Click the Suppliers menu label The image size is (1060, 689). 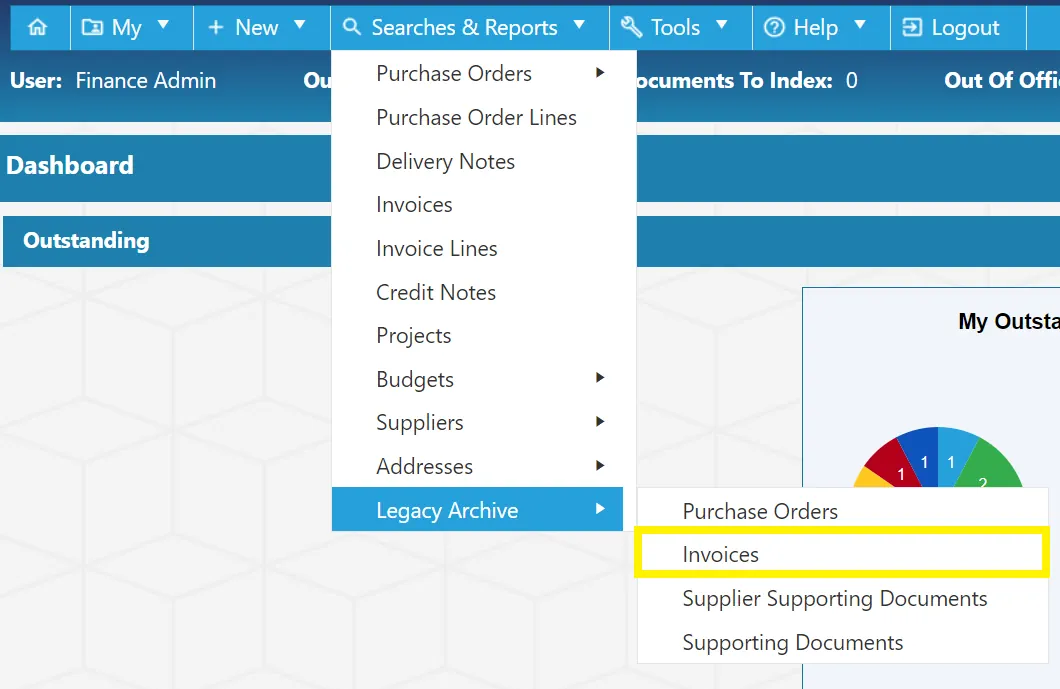click(420, 423)
